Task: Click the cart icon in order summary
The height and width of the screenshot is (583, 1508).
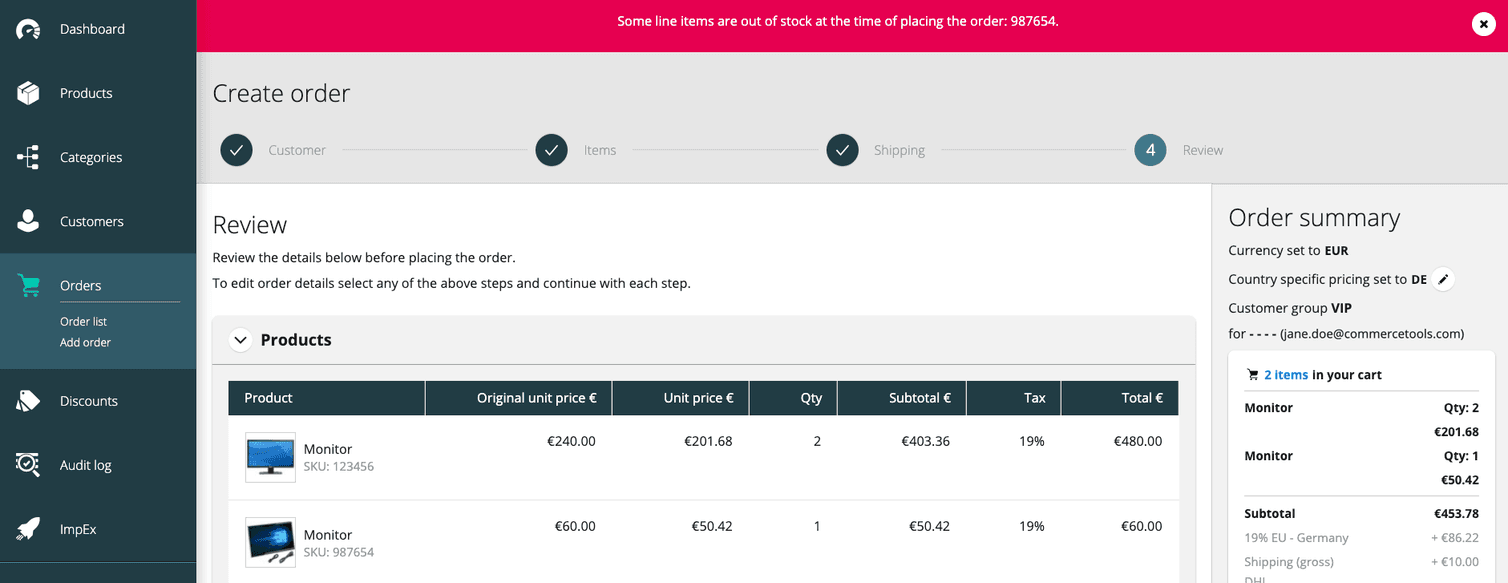Action: (1252, 374)
